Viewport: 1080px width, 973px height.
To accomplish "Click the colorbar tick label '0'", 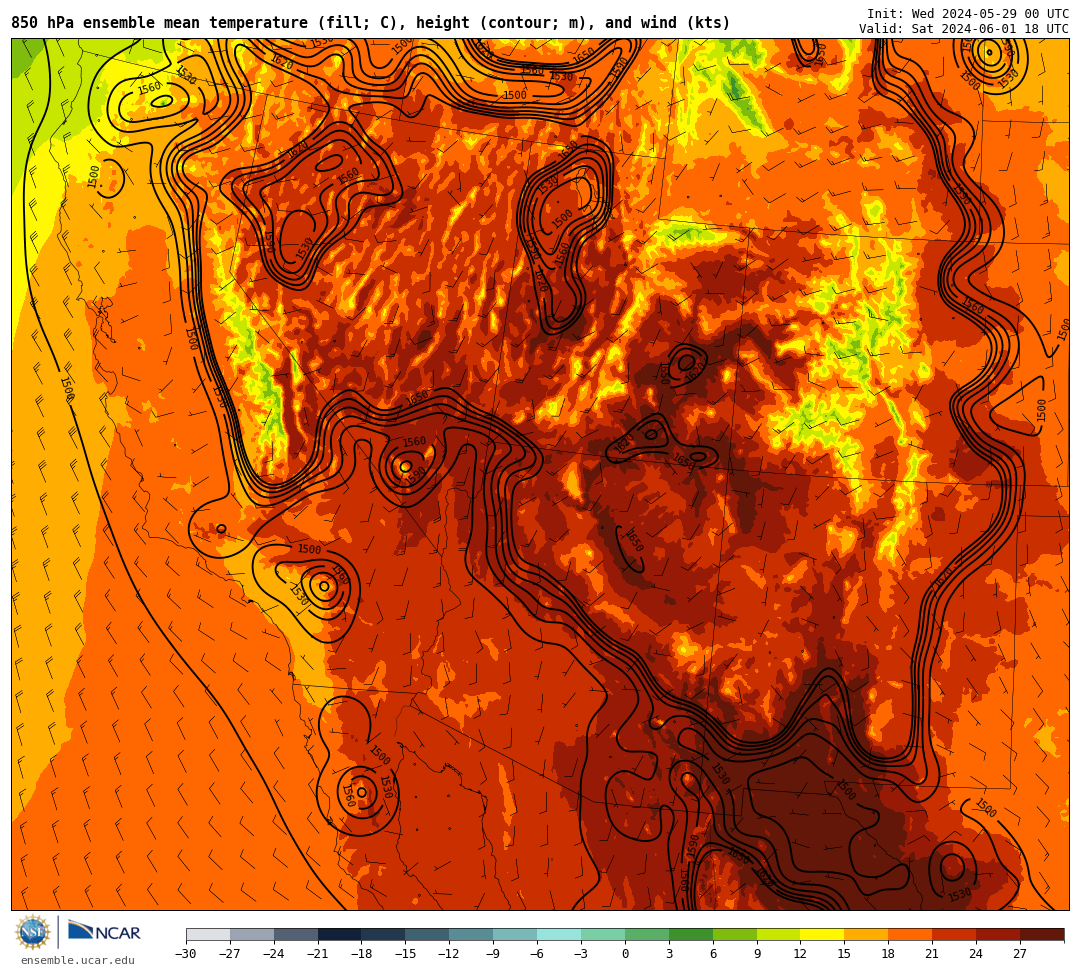I will [x=625, y=954].
